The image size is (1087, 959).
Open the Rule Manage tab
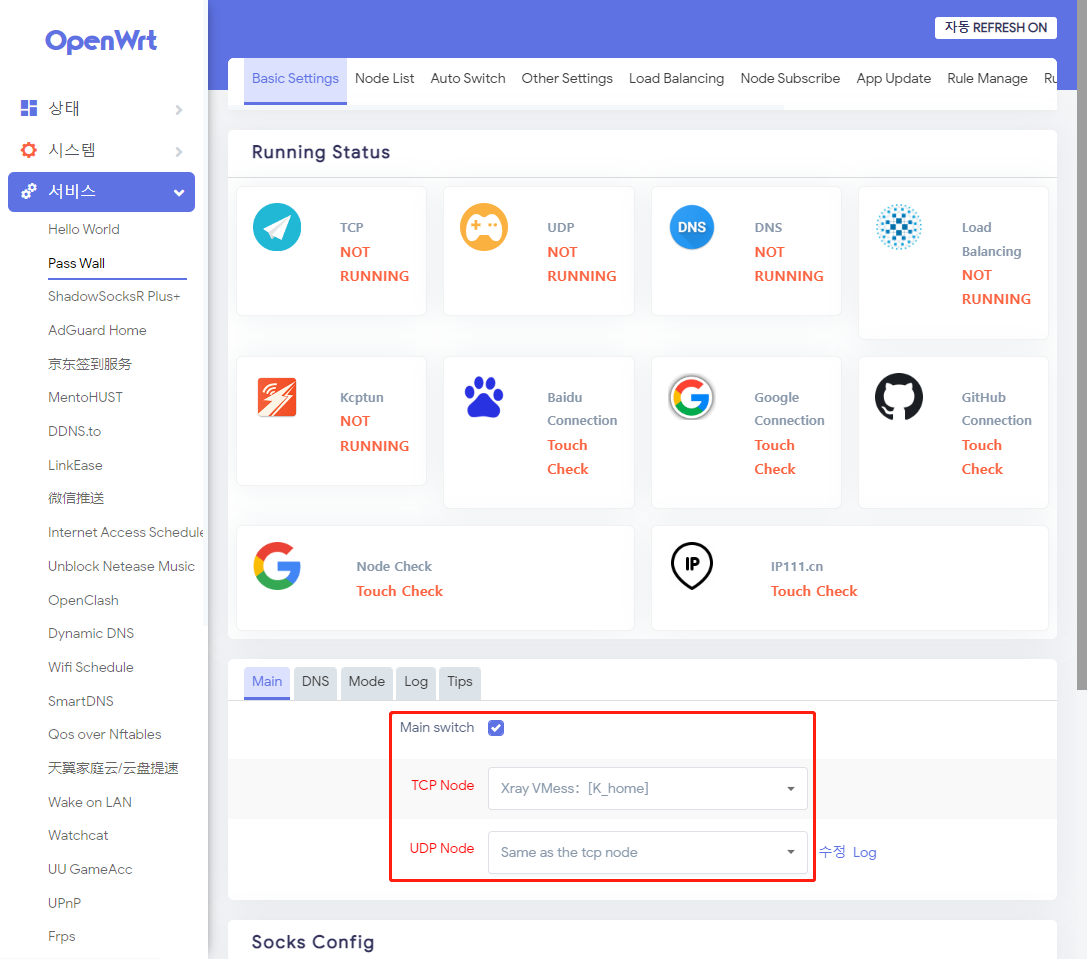pos(987,78)
